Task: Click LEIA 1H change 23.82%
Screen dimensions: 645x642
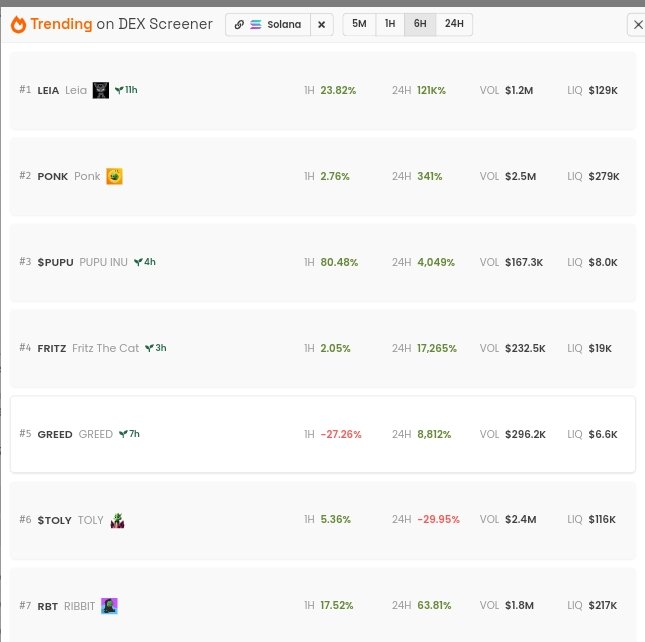Action: 338,90
